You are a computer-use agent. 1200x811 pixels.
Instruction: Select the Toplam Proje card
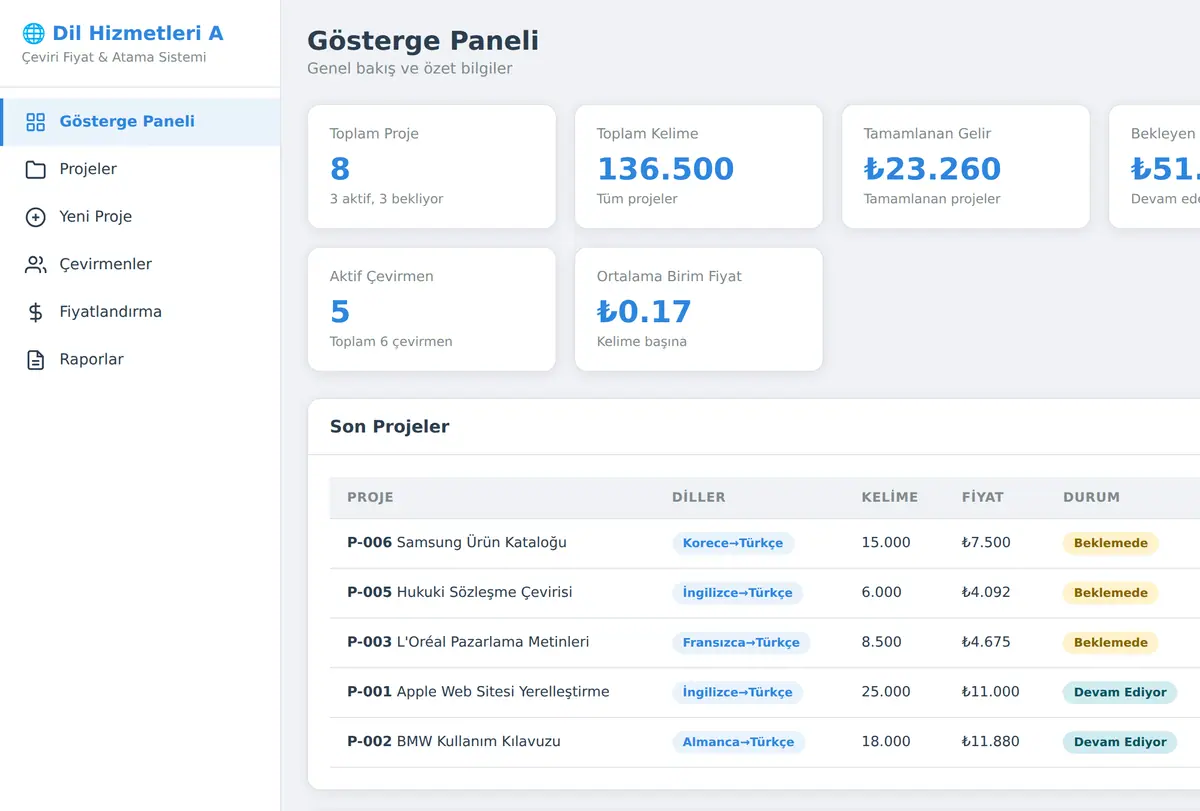pos(432,167)
